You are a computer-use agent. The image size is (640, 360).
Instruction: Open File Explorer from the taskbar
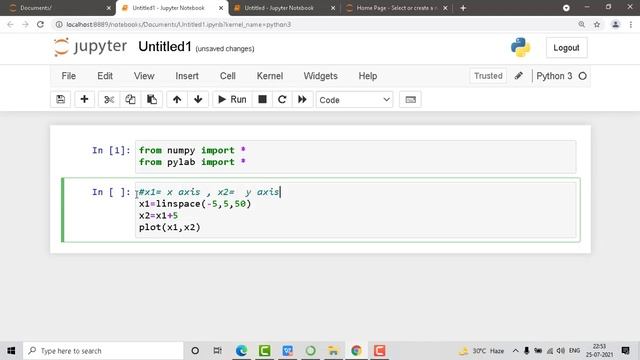coord(333,351)
